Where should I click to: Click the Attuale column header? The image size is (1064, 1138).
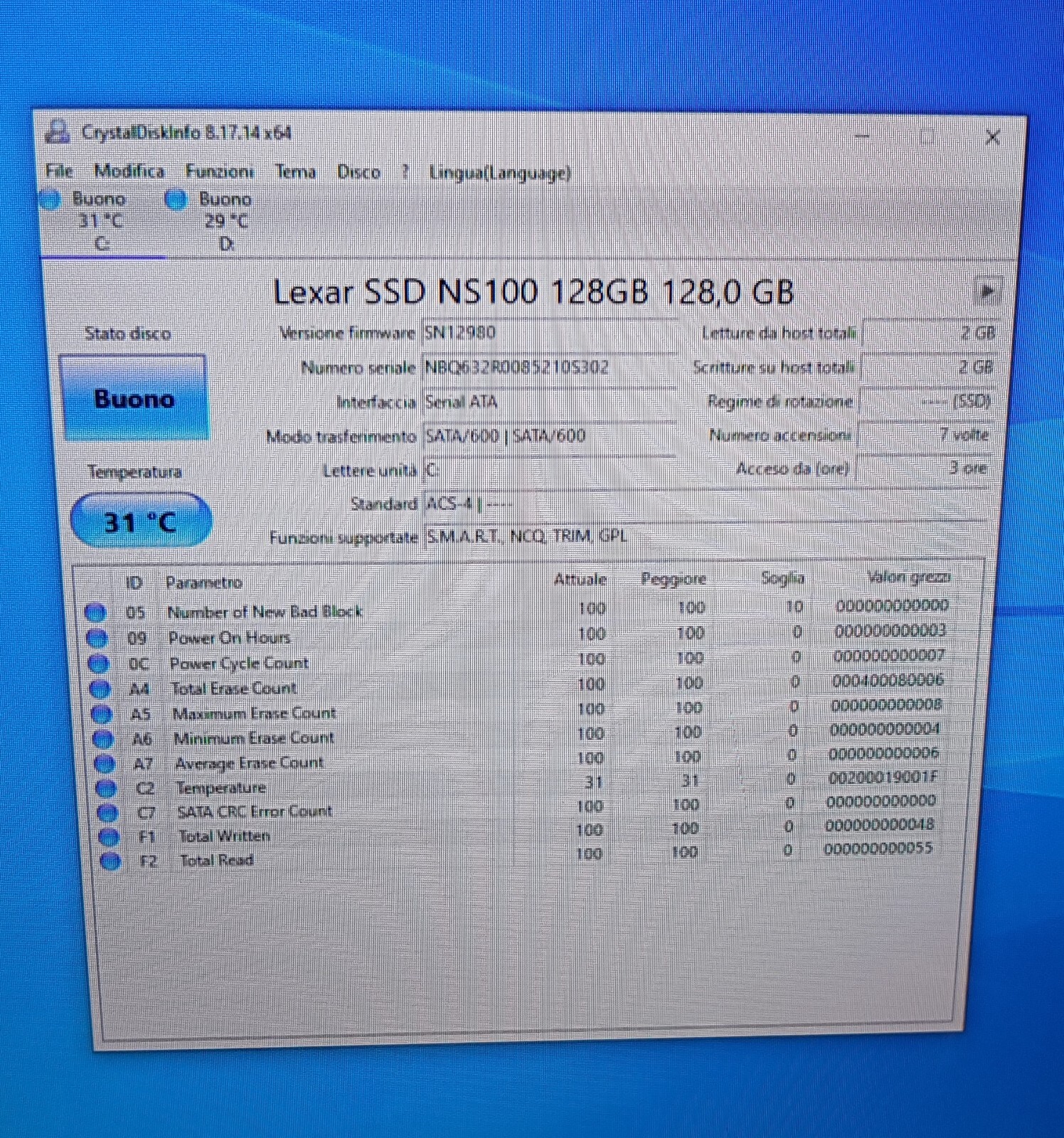pos(580,580)
